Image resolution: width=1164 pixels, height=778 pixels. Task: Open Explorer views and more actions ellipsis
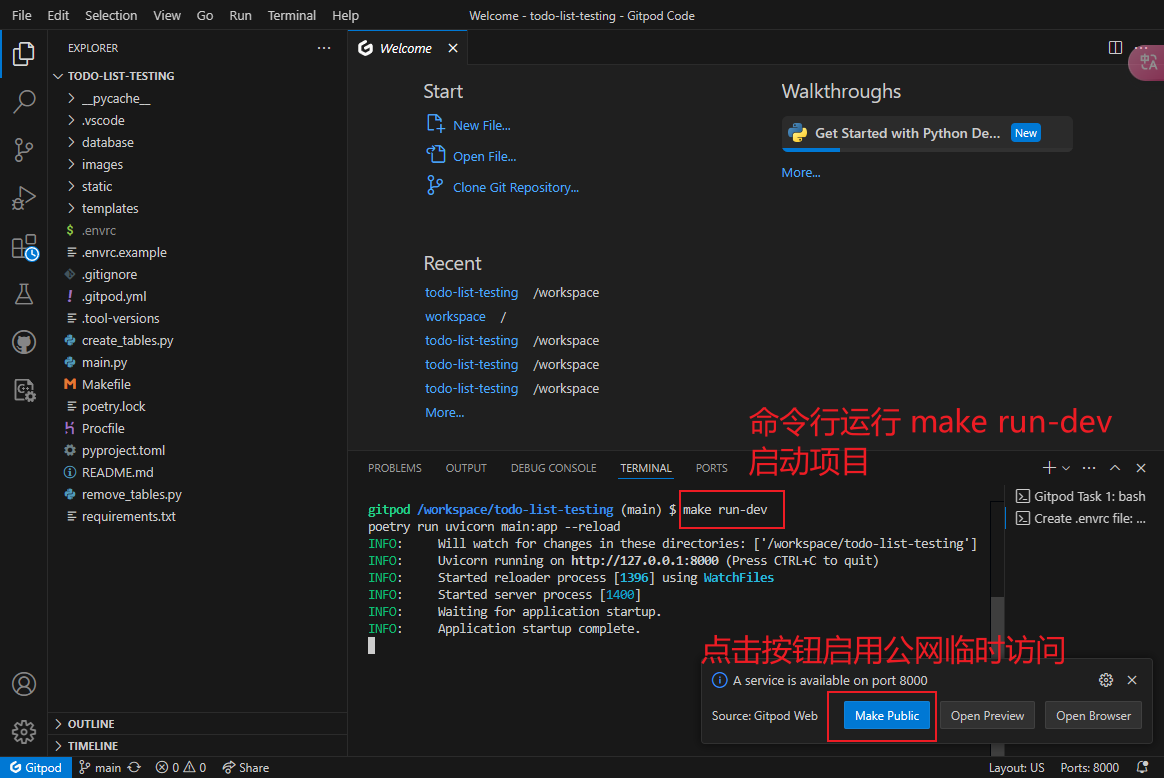tap(324, 48)
